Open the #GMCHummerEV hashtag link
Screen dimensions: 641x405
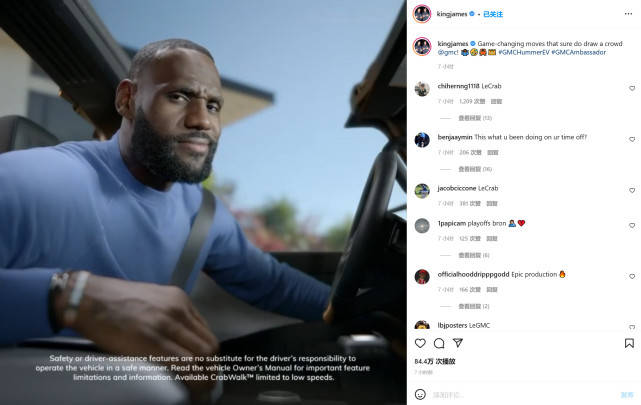pyautogui.click(x=524, y=52)
